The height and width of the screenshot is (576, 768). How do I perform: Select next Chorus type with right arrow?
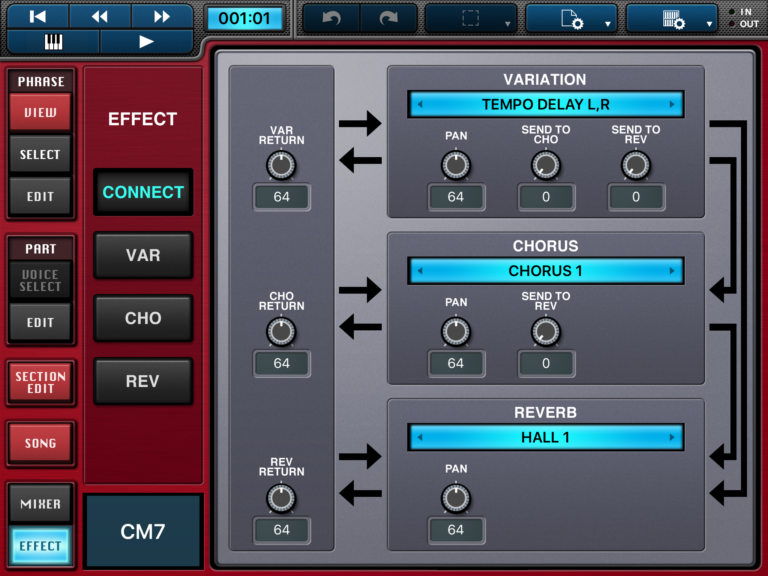(672, 271)
